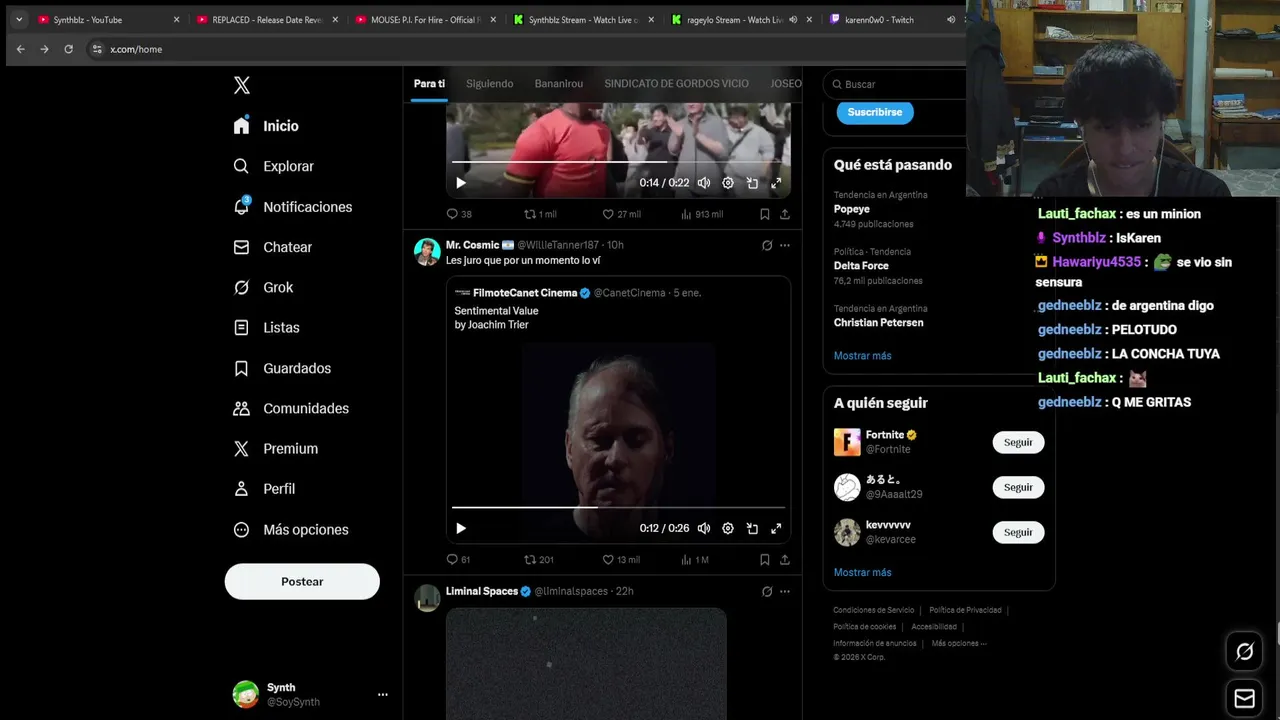
Task: Bookmark the top post with 27 mil likes
Action: click(764, 214)
